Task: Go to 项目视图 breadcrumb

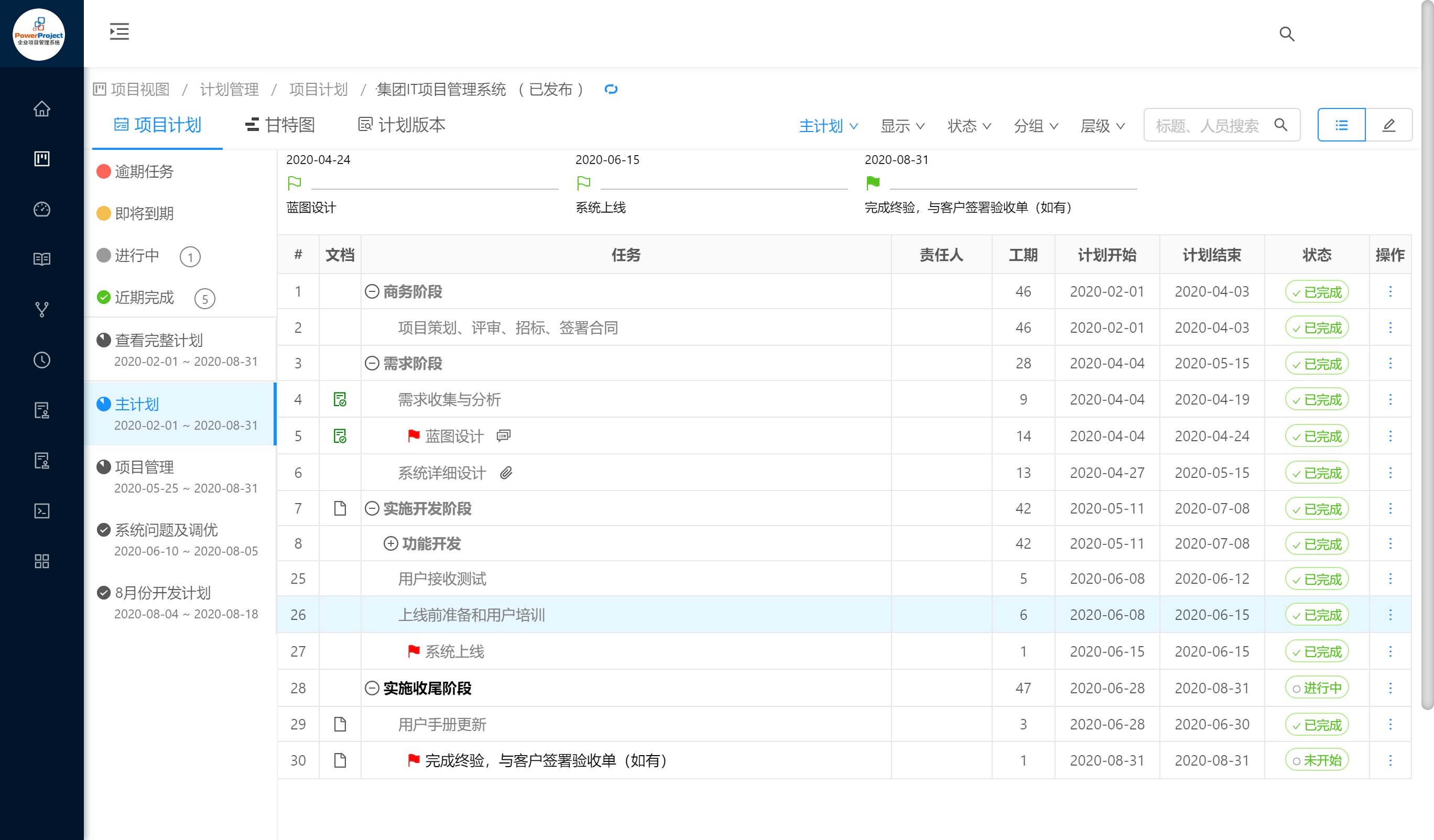Action: 132,90
